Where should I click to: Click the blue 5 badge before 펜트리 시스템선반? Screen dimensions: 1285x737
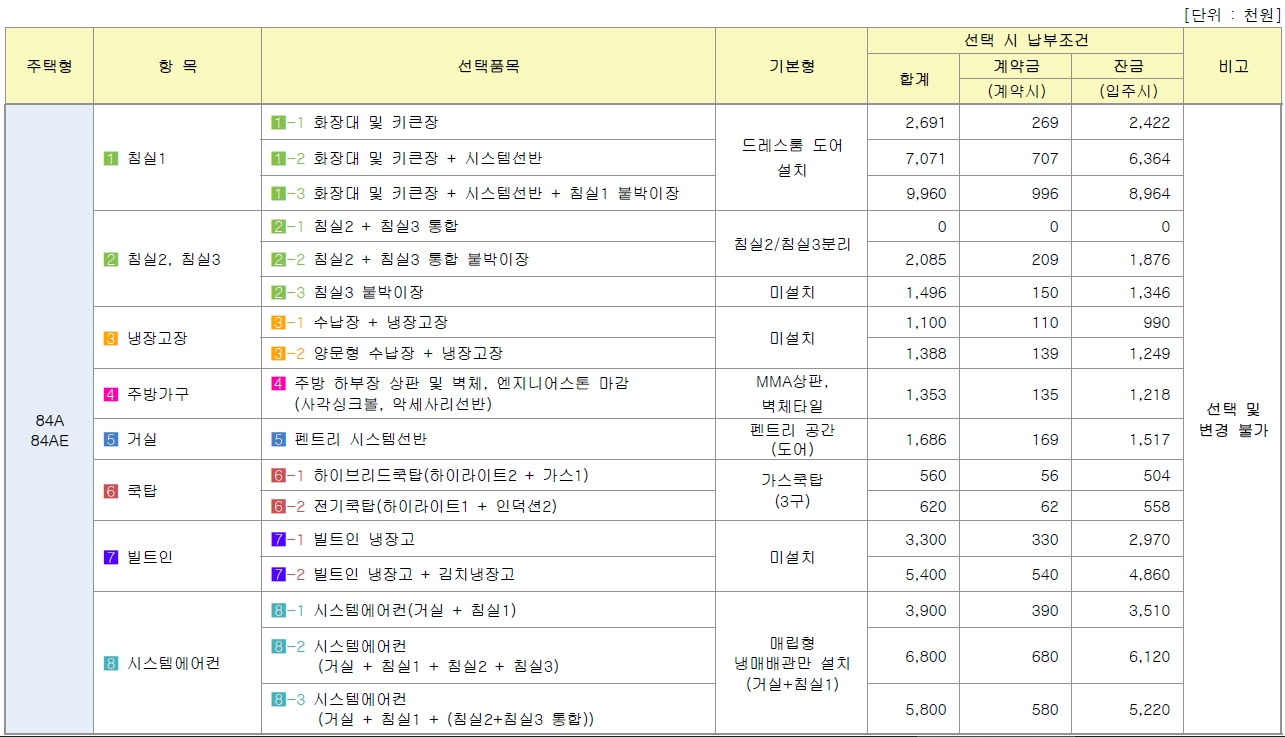pyautogui.click(x=278, y=439)
